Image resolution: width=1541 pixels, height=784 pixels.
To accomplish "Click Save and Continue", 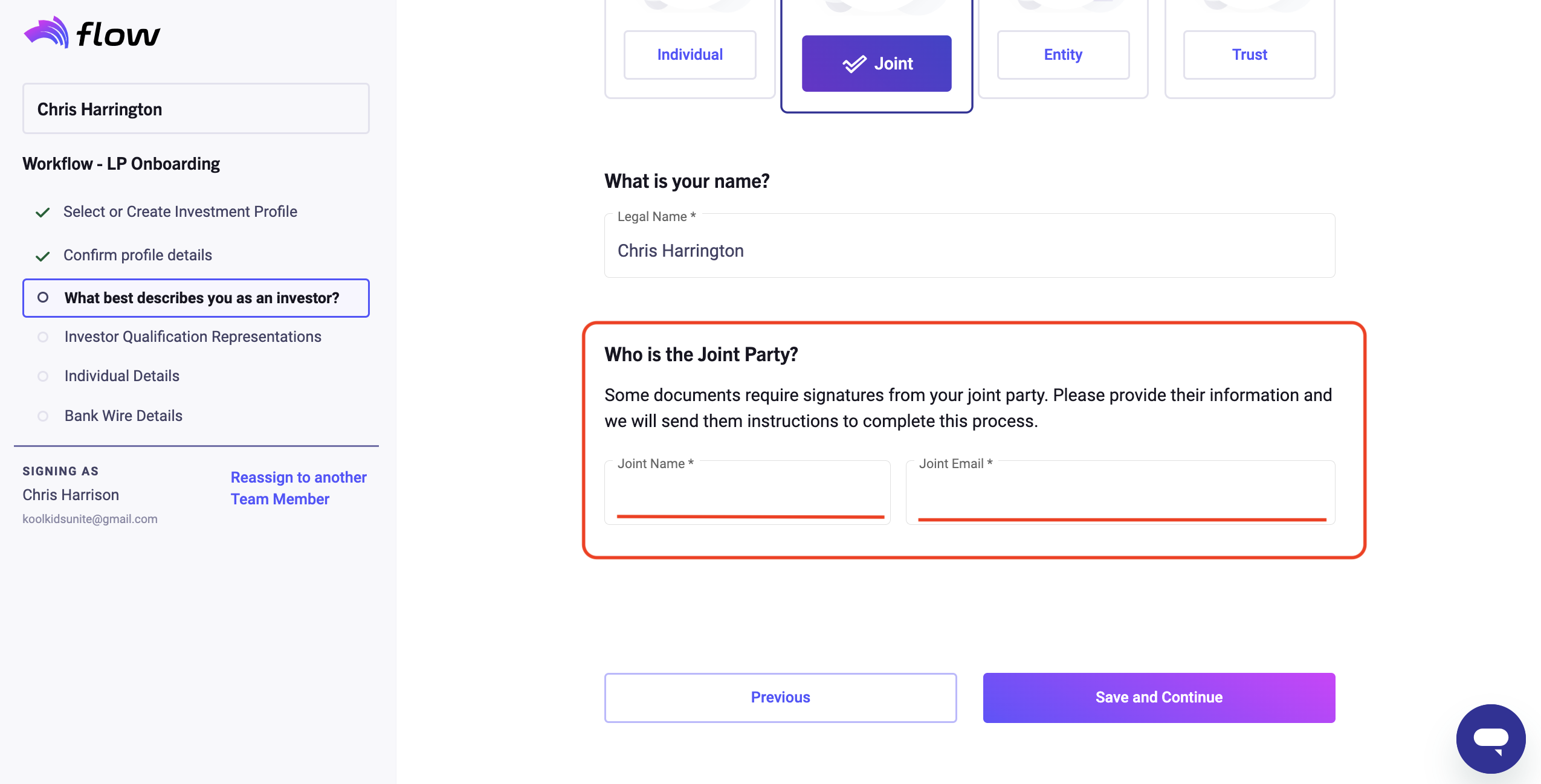I will [1158, 698].
